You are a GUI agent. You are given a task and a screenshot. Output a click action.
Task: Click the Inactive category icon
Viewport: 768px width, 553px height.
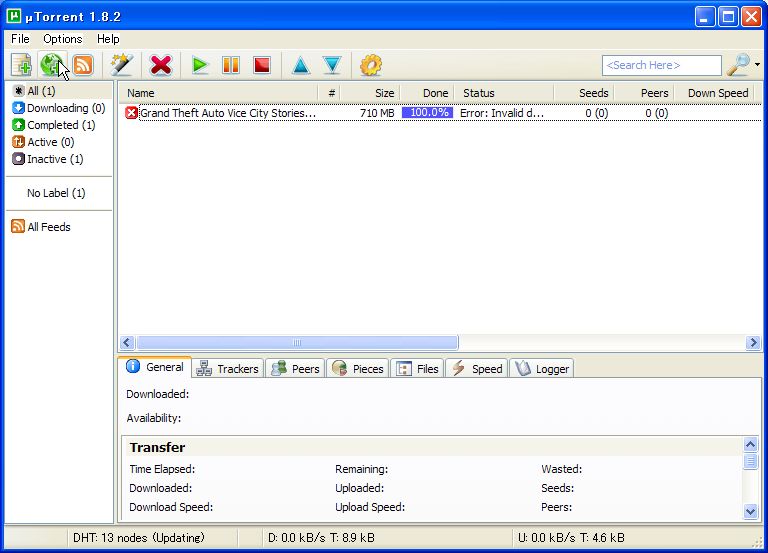click(19, 159)
